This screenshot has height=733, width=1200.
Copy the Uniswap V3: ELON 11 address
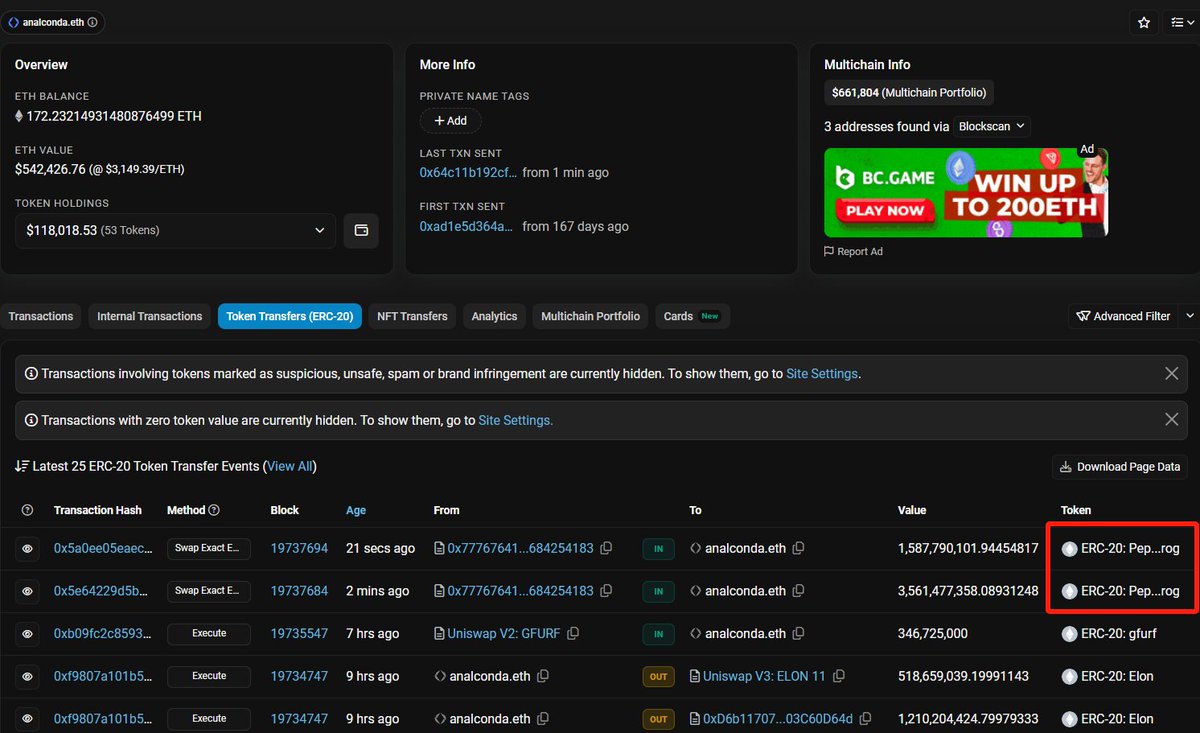point(838,677)
